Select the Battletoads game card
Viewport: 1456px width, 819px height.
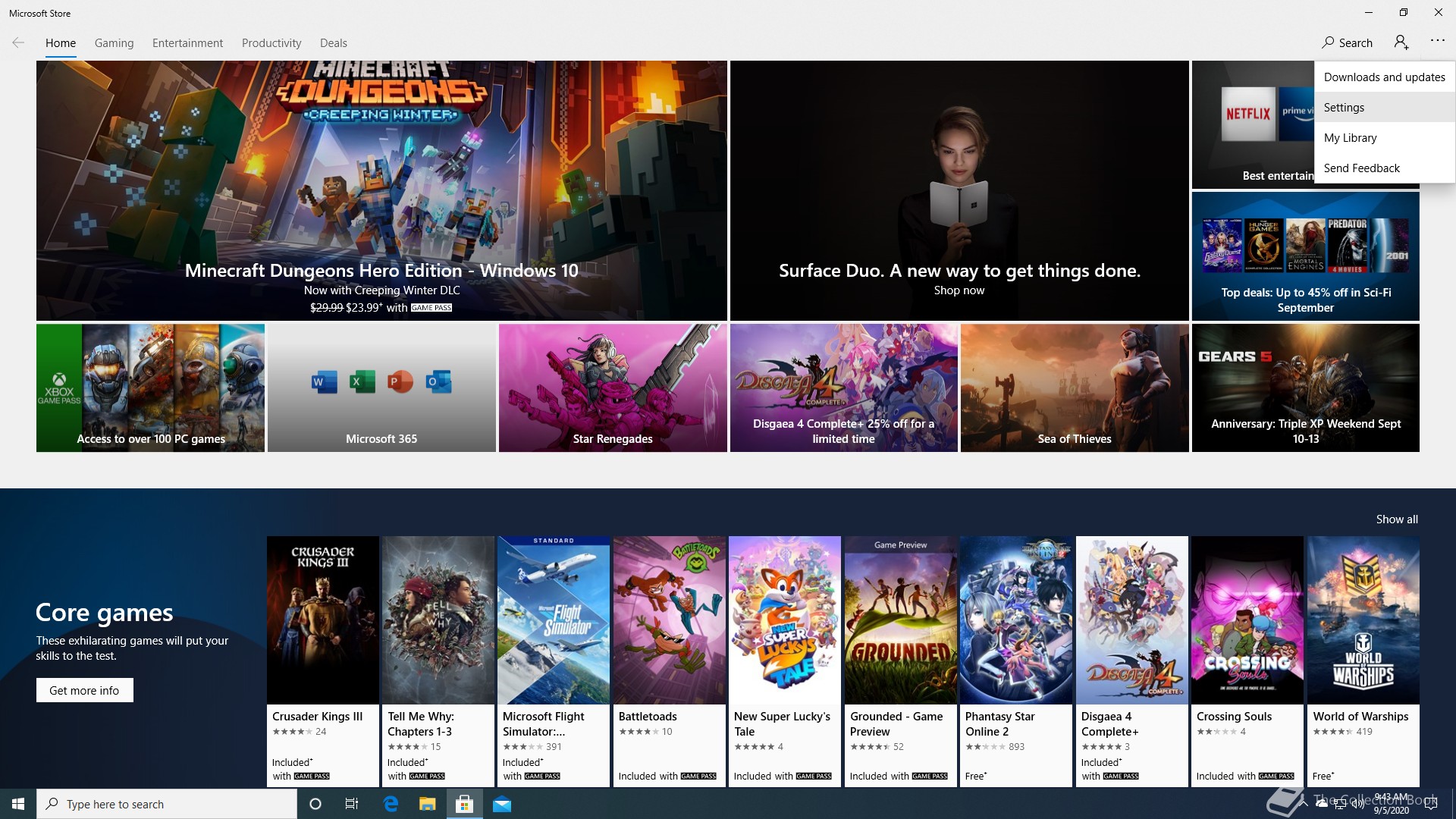click(x=670, y=661)
